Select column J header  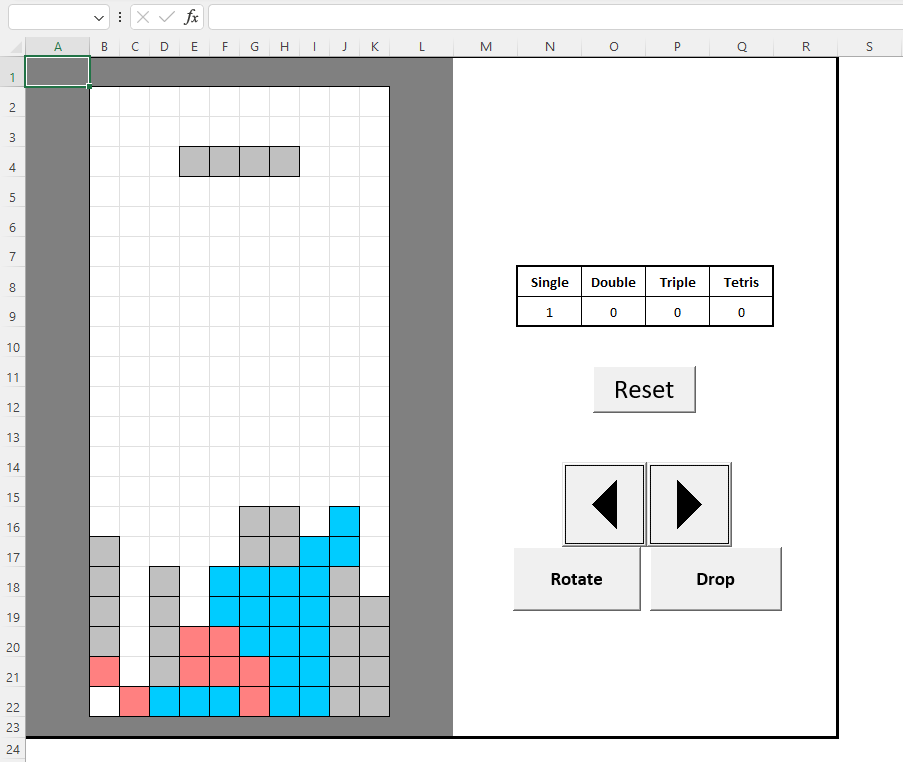344,47
